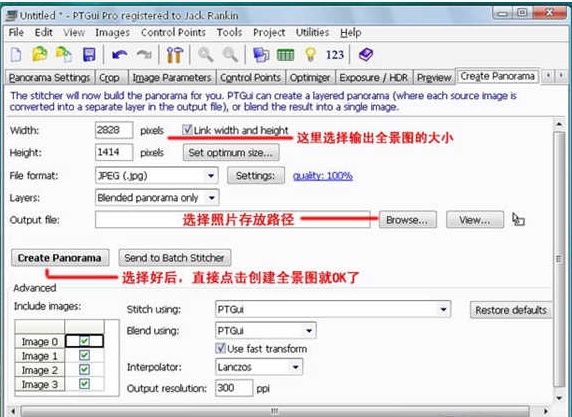The width and height of the screenshot is (572, 417).
Task: Switch to the Crop tab
Action: 111,77
